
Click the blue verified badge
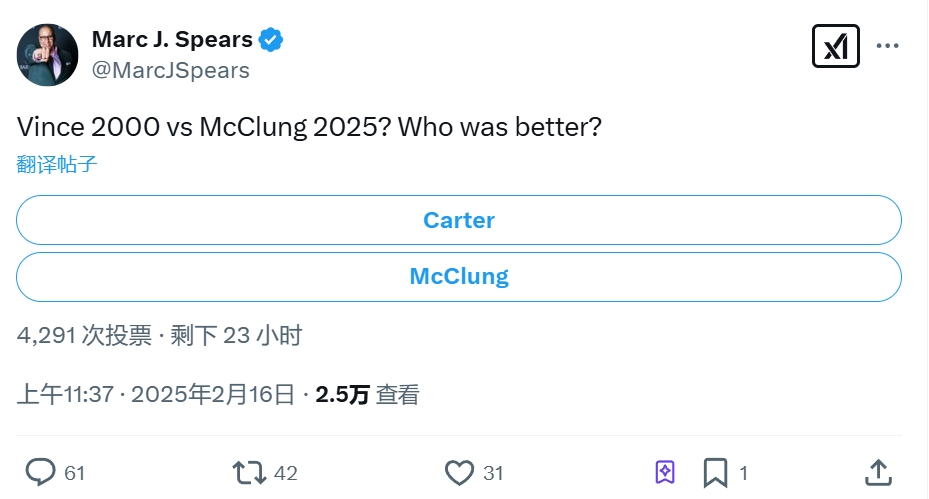(x=271, y=40)
